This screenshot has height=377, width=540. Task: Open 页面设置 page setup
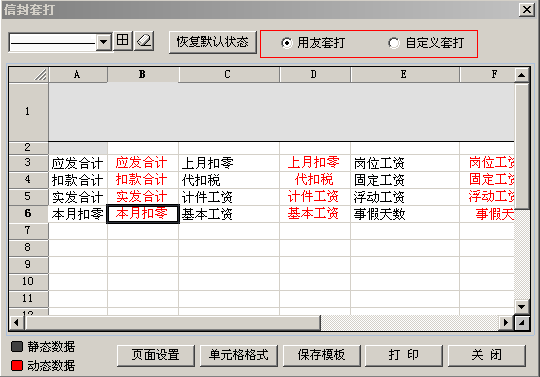[x=156, y=355]
